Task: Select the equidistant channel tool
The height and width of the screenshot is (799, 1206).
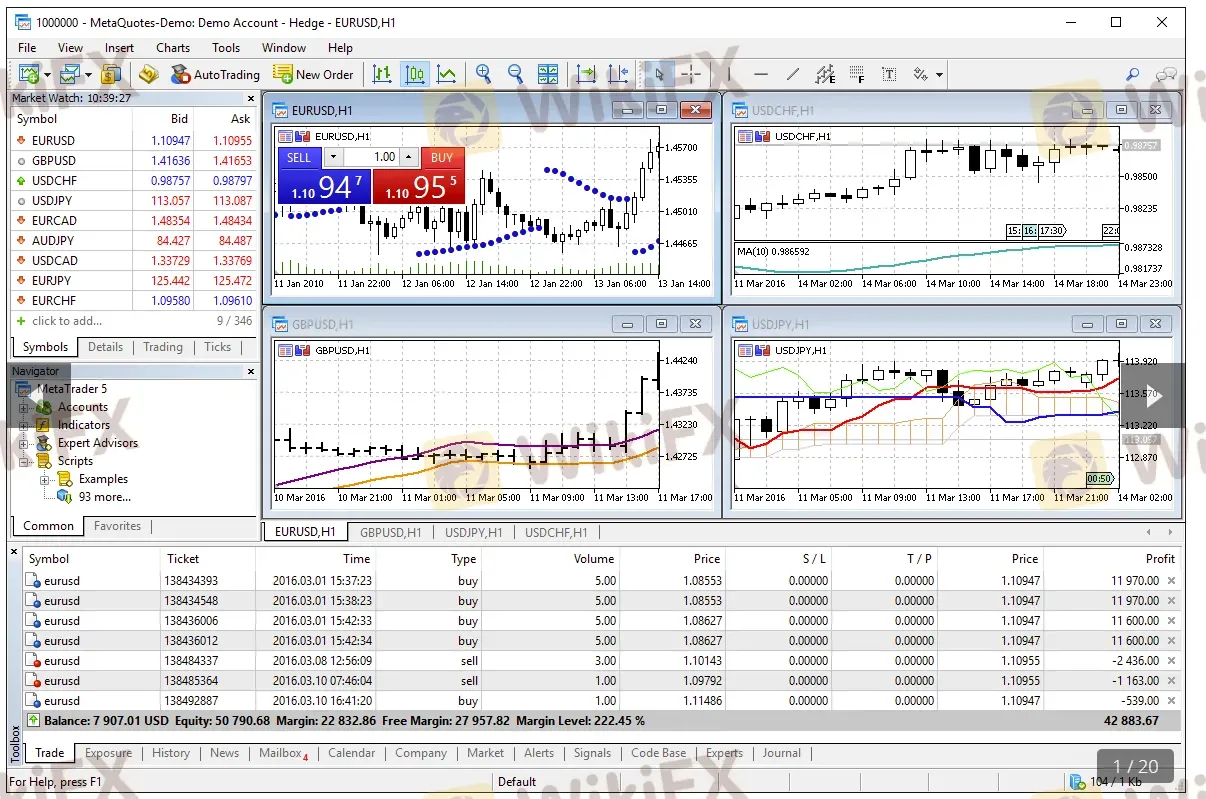Action: coord(825,74)
